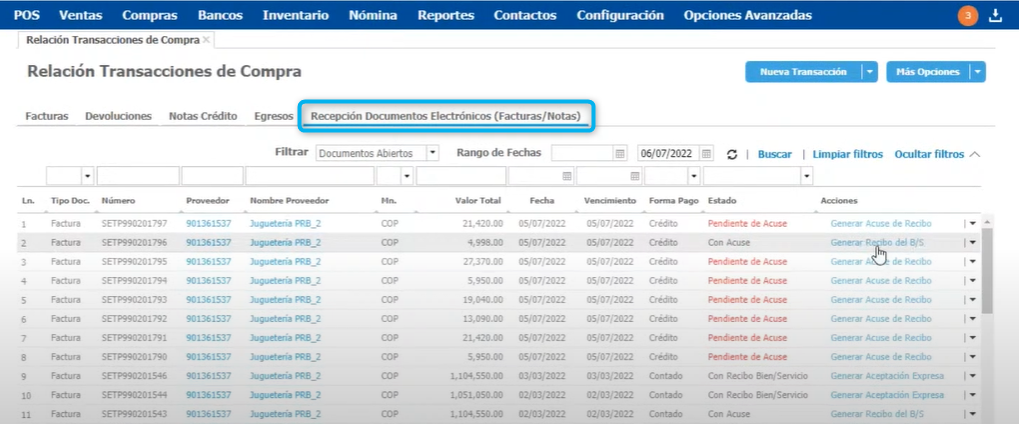This screenshot has height=424, width=1019.
Task: Open calendar icon in Vencimiento column filter
Action: tap(635, 176)
